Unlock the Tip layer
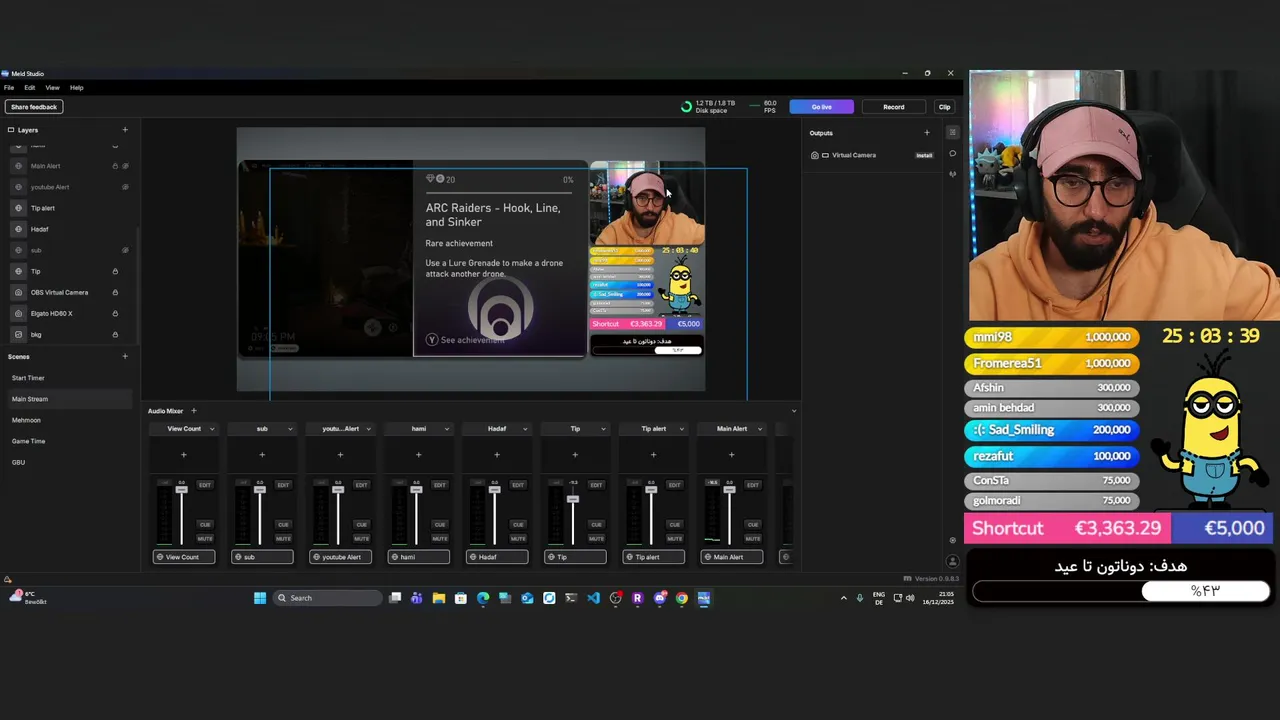The image size is (1280, 720). point(115,271)
